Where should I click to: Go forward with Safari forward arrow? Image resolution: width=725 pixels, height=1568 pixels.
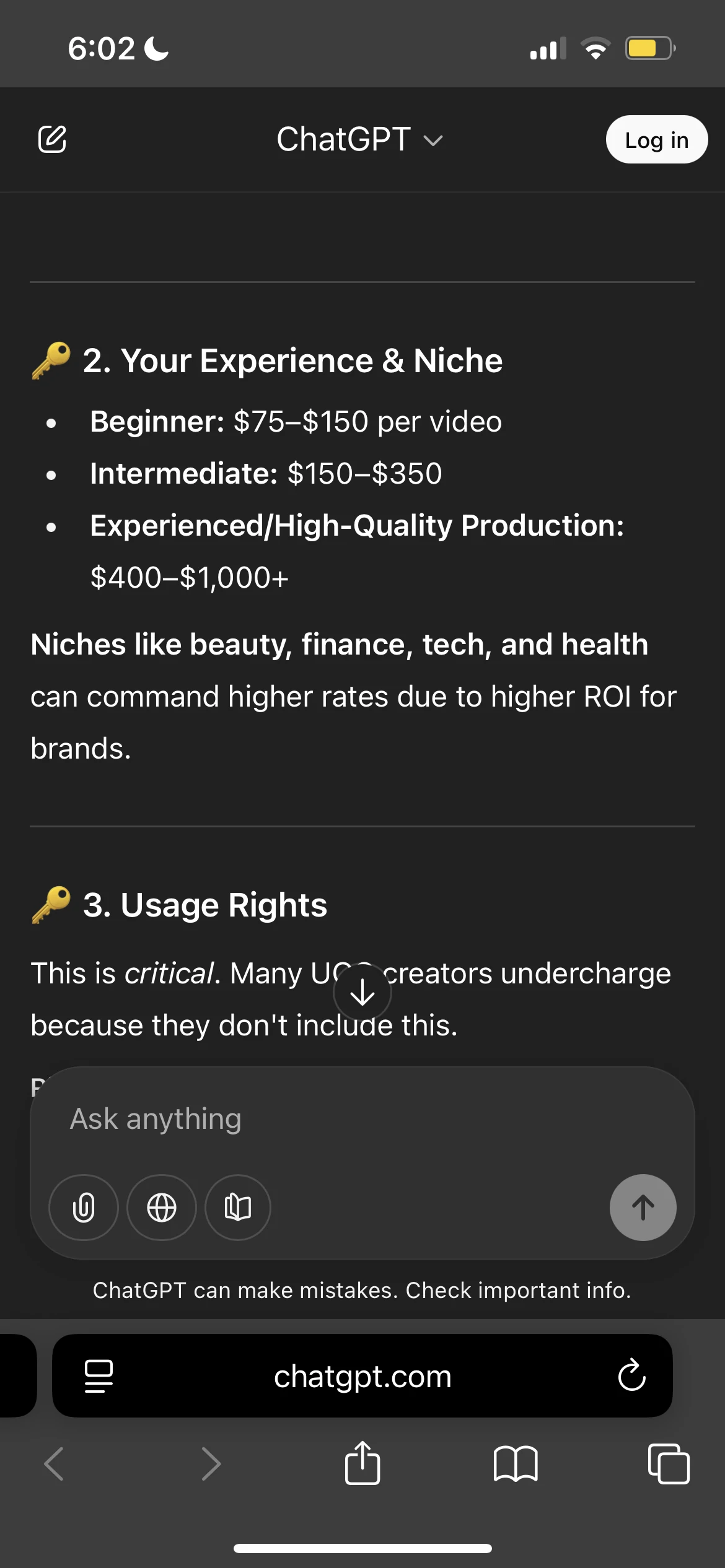click(x=211, y=1464)
